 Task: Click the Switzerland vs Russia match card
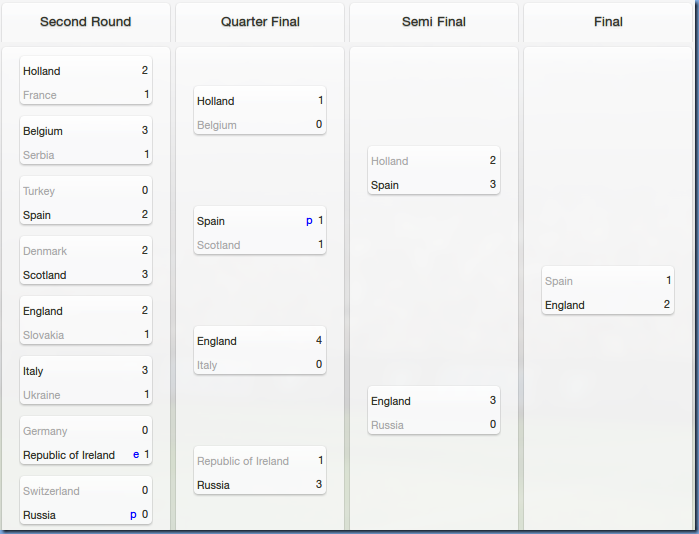pyautogui.click(x=86, y=503)
